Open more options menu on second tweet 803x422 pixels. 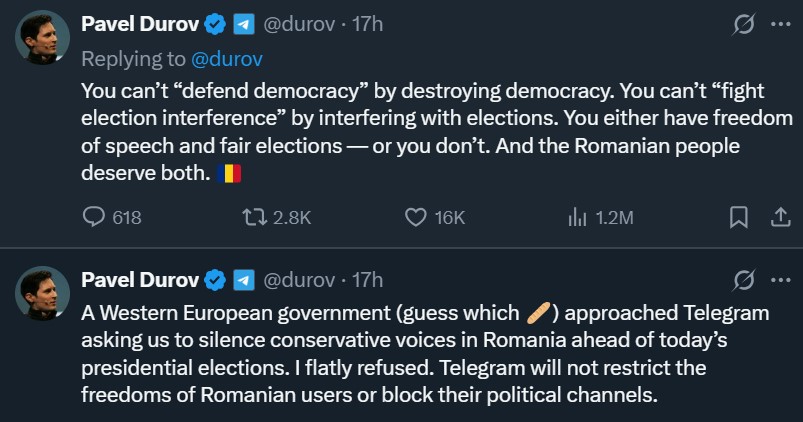click(x=780, y=279)
